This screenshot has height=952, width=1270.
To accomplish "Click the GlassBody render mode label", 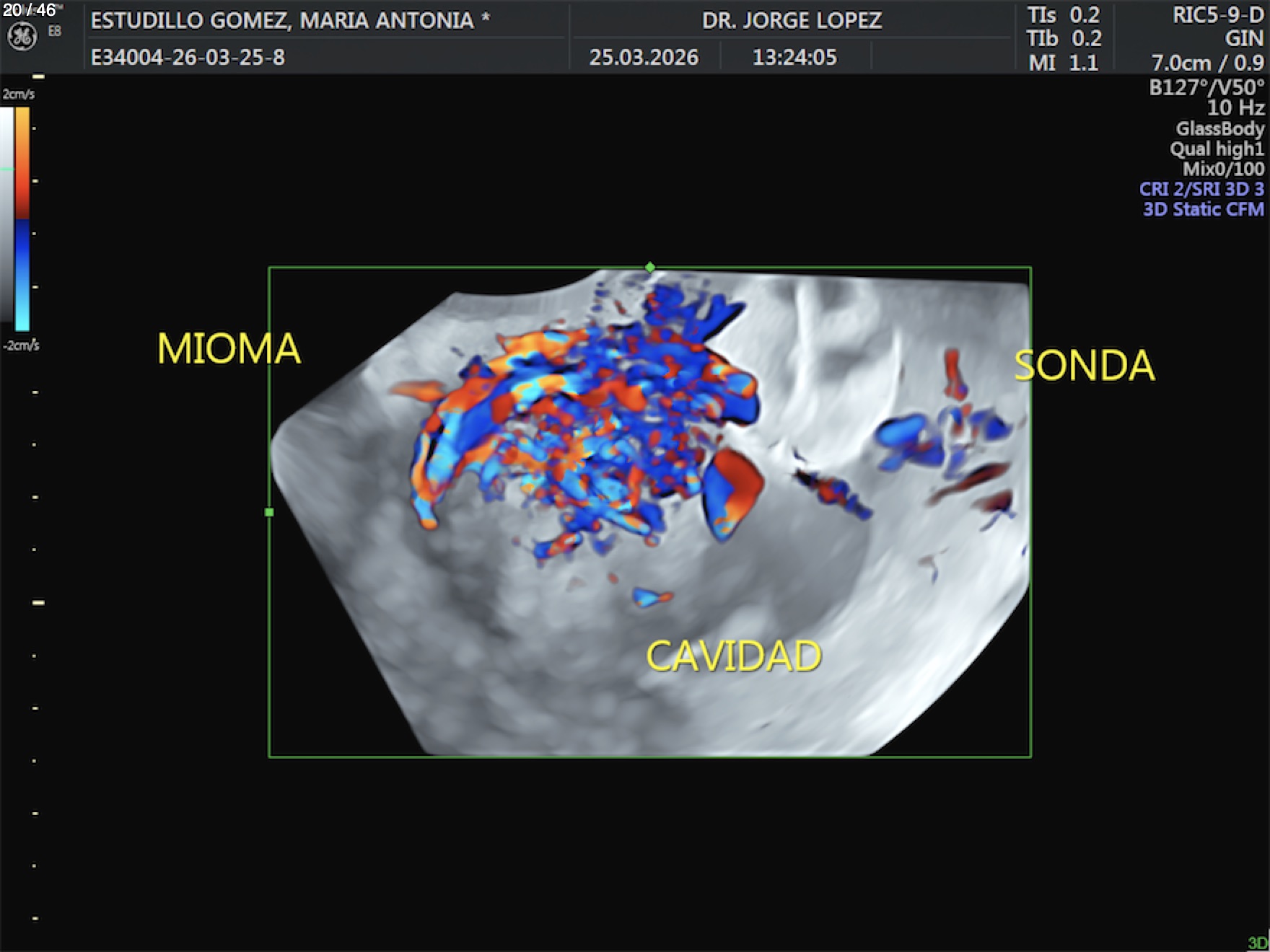I will (1219, 128).
